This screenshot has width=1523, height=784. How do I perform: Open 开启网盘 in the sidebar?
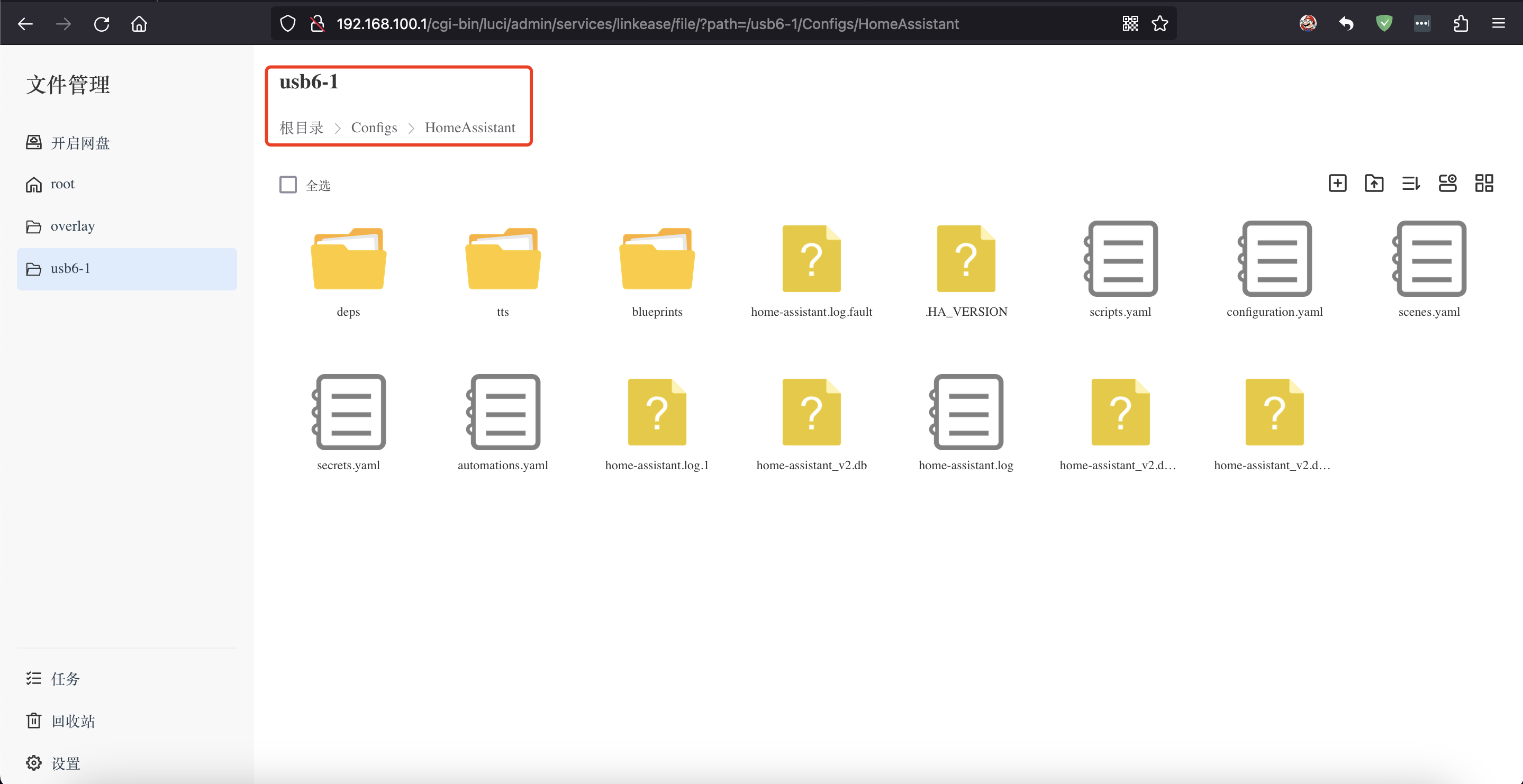[x=126, y=142]
